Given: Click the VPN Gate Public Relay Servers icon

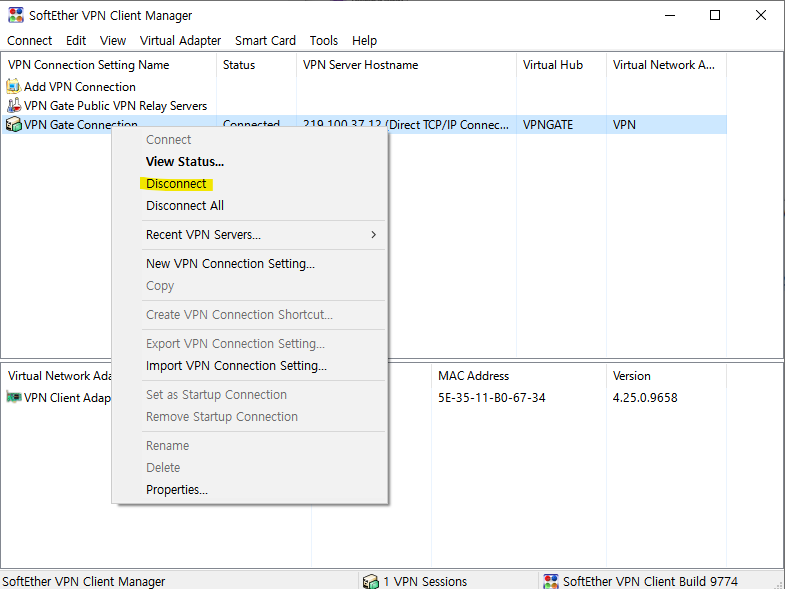Looking at the screenshot, I should coord(14,105).
